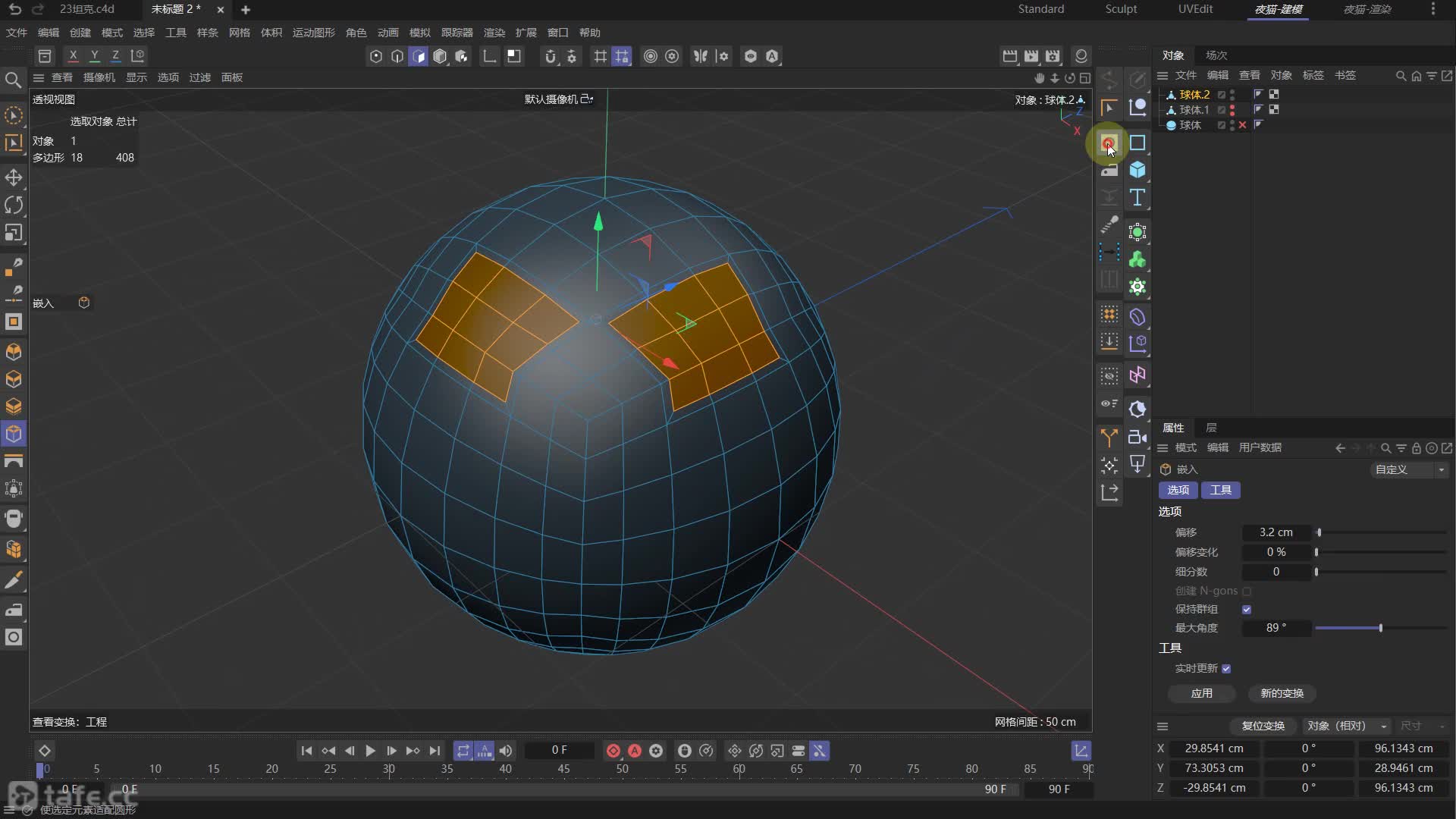1456x819 pixels.
Task: Go to the end of animation
Action: pos(435,751)
